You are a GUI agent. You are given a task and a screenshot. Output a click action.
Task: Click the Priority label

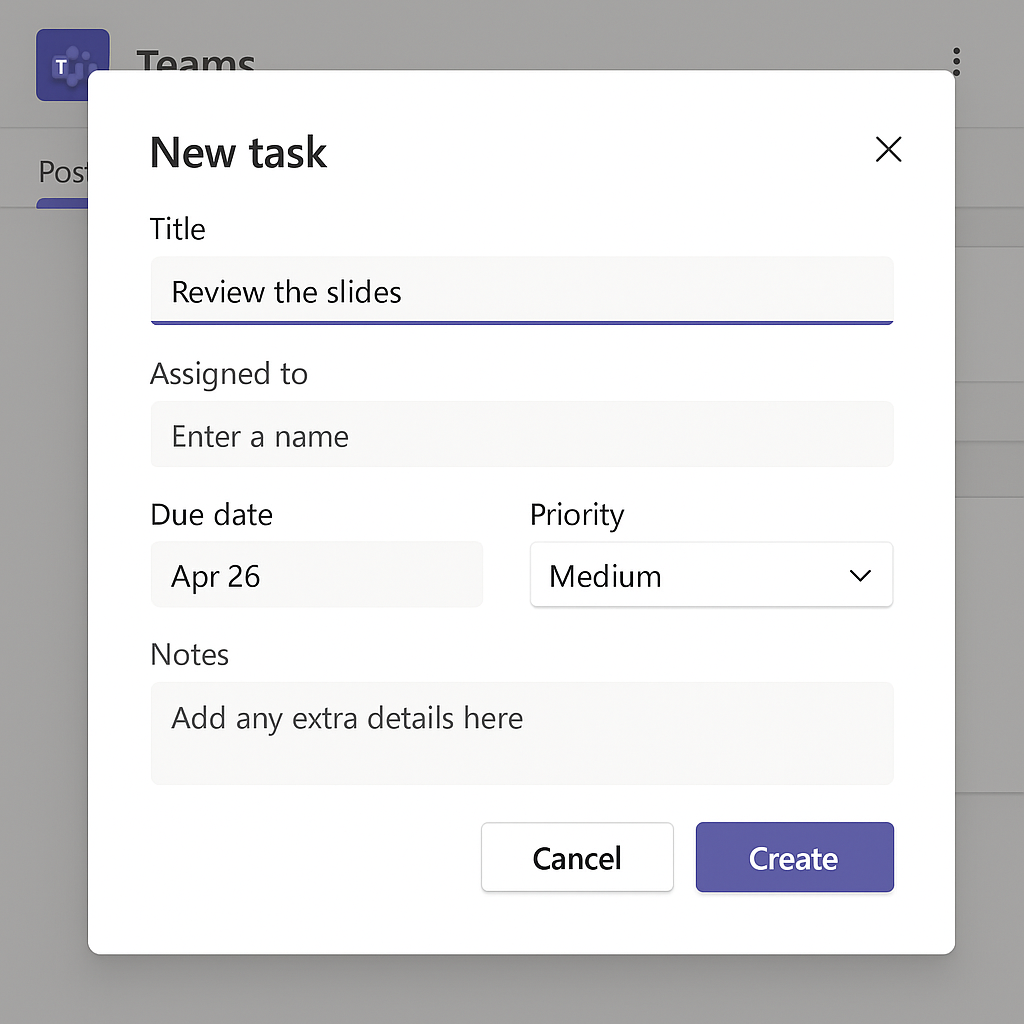click(x=577, y=515)
